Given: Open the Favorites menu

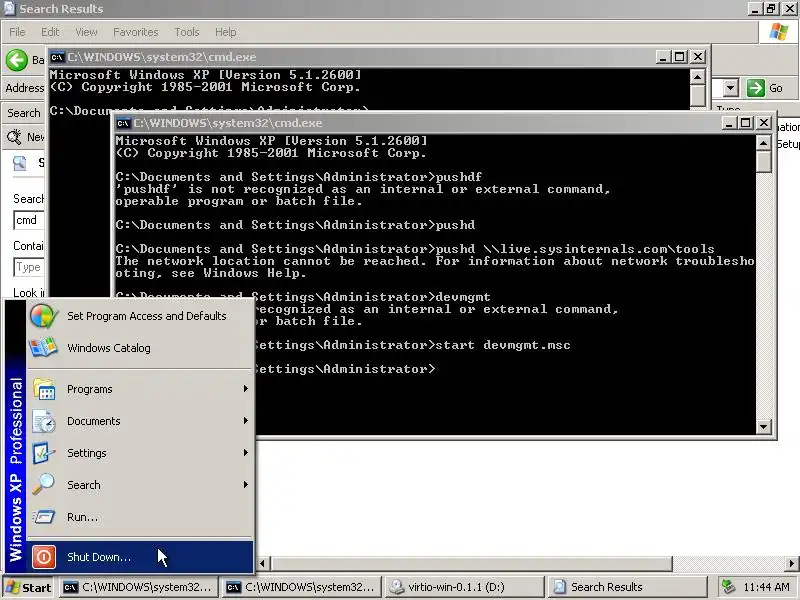Looking at the screenshot, I should 136,32.
